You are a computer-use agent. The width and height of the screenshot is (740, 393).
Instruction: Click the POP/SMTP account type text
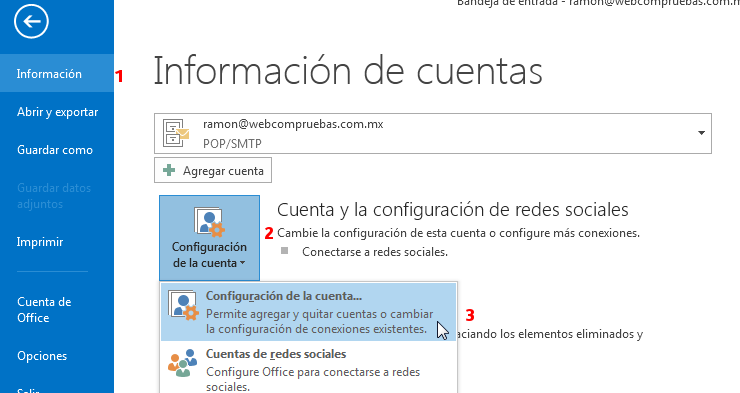coord(232,143)
